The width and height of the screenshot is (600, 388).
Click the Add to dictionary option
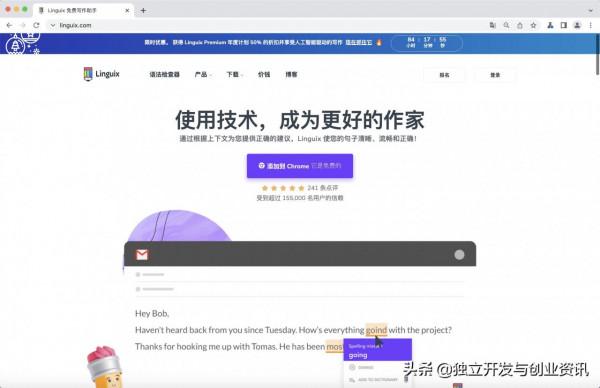tap(373, 380)
